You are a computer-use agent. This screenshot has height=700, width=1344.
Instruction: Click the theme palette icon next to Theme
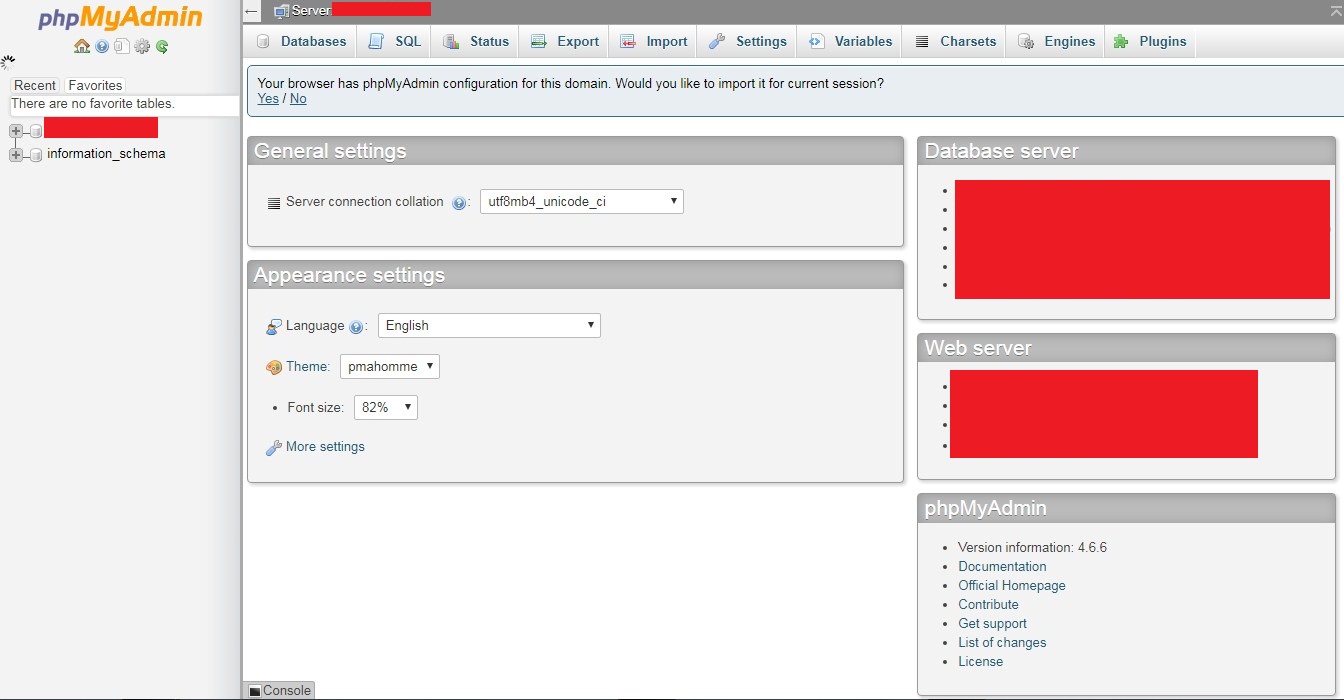click(273, 366)
